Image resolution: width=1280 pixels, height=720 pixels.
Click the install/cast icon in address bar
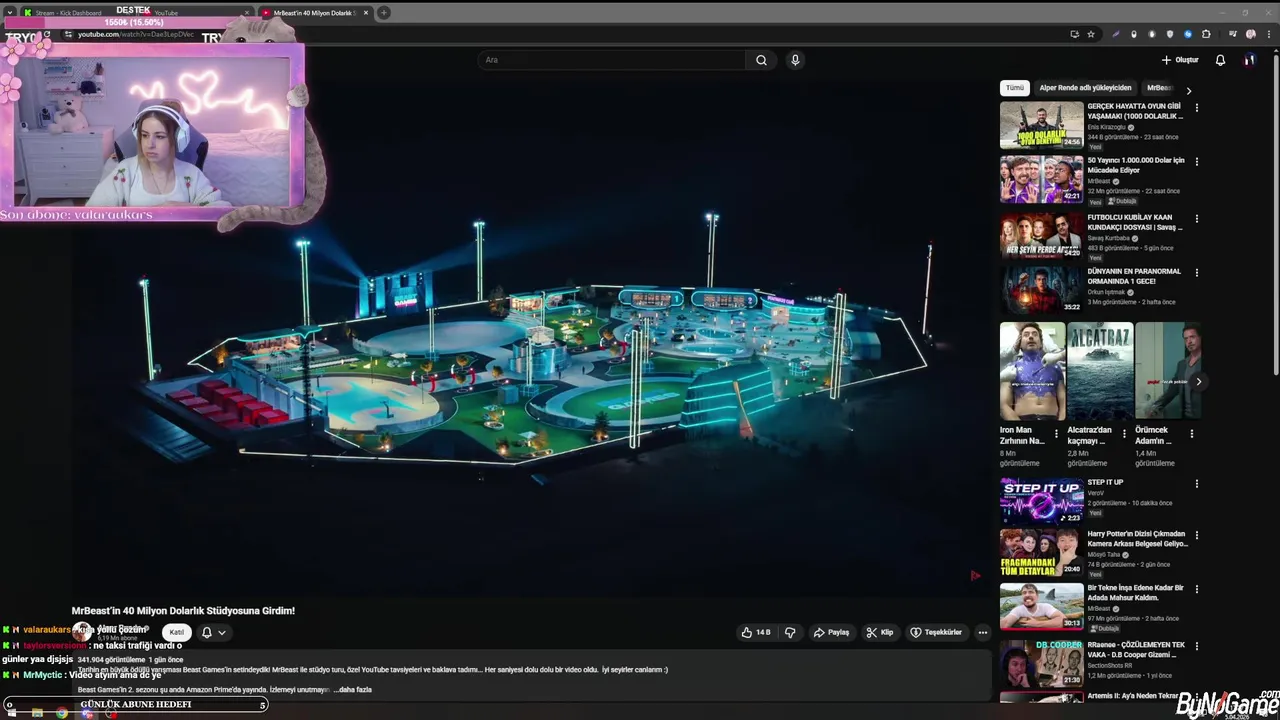tap(1074, 34)
